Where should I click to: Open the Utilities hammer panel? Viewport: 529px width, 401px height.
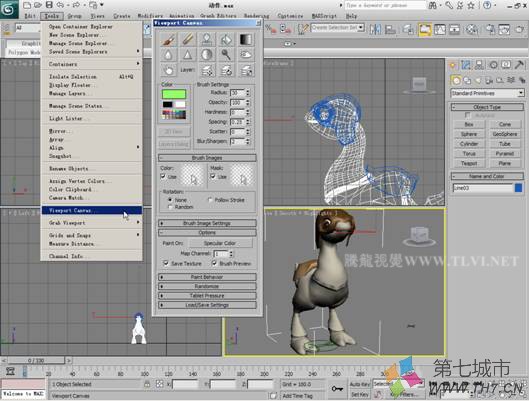(520, 64)
